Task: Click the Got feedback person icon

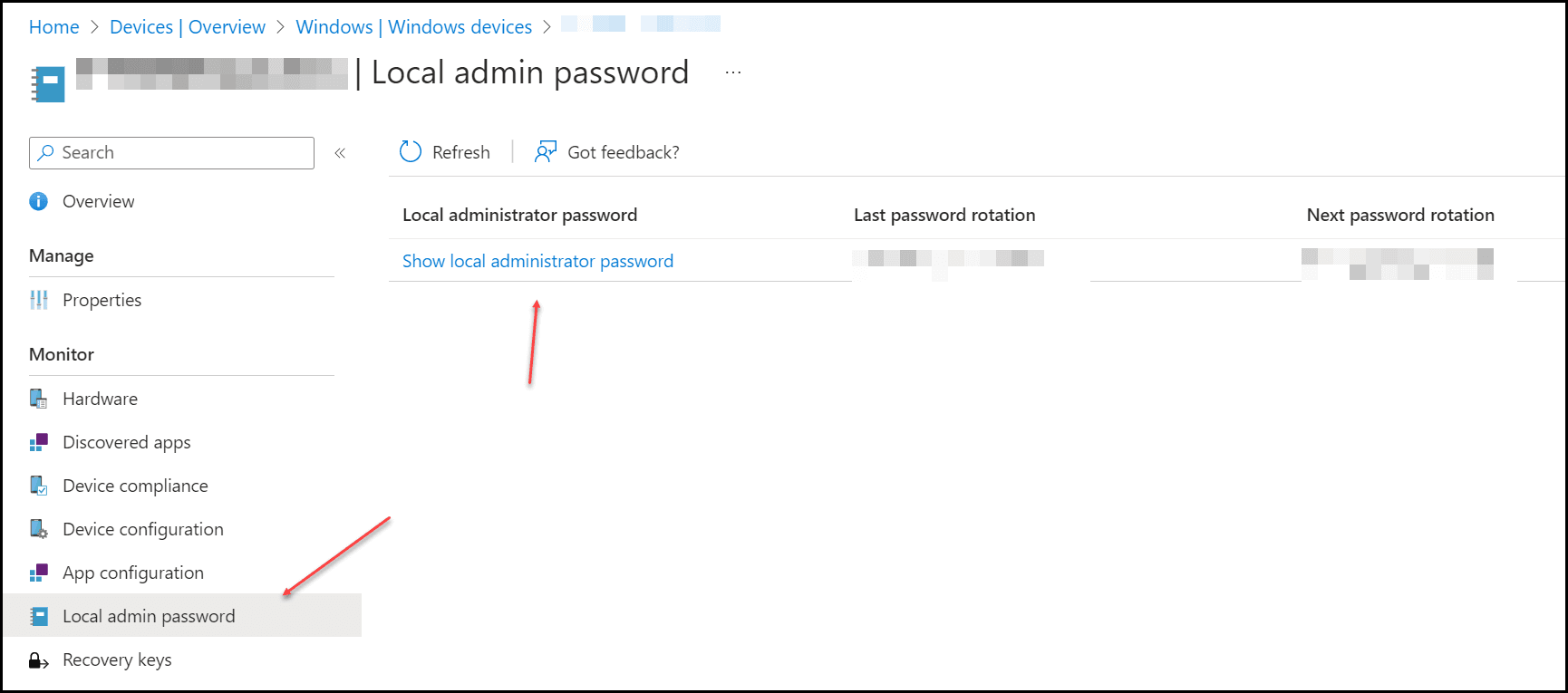Action: coord(545,152)
